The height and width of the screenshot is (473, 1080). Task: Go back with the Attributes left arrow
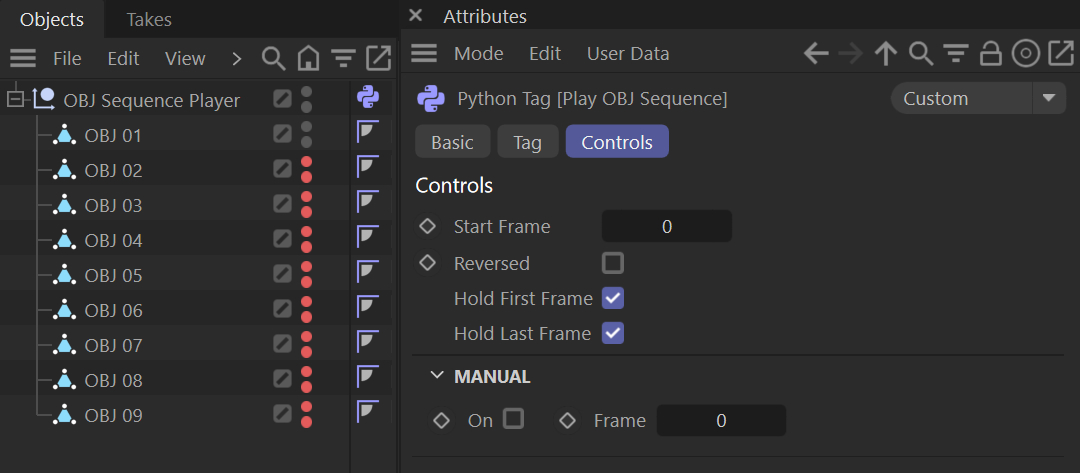coord(816,54)
